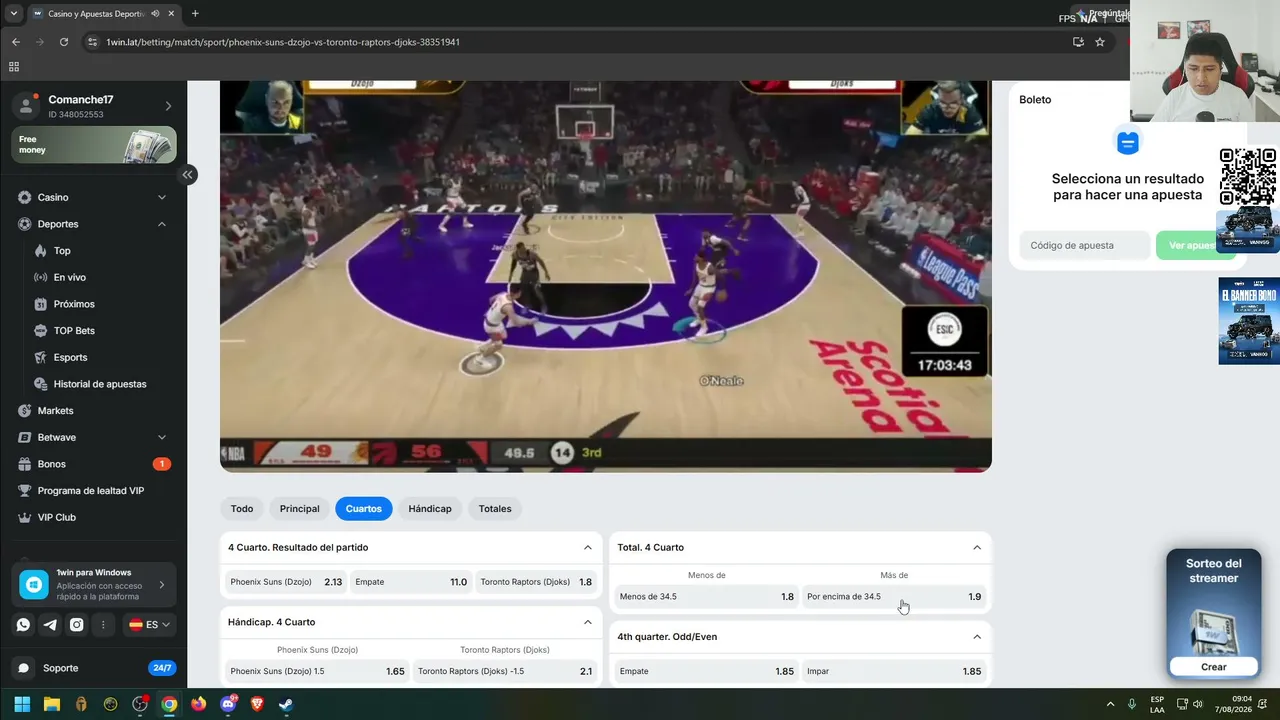Open the Telegram channel icon

coord(50,625)
